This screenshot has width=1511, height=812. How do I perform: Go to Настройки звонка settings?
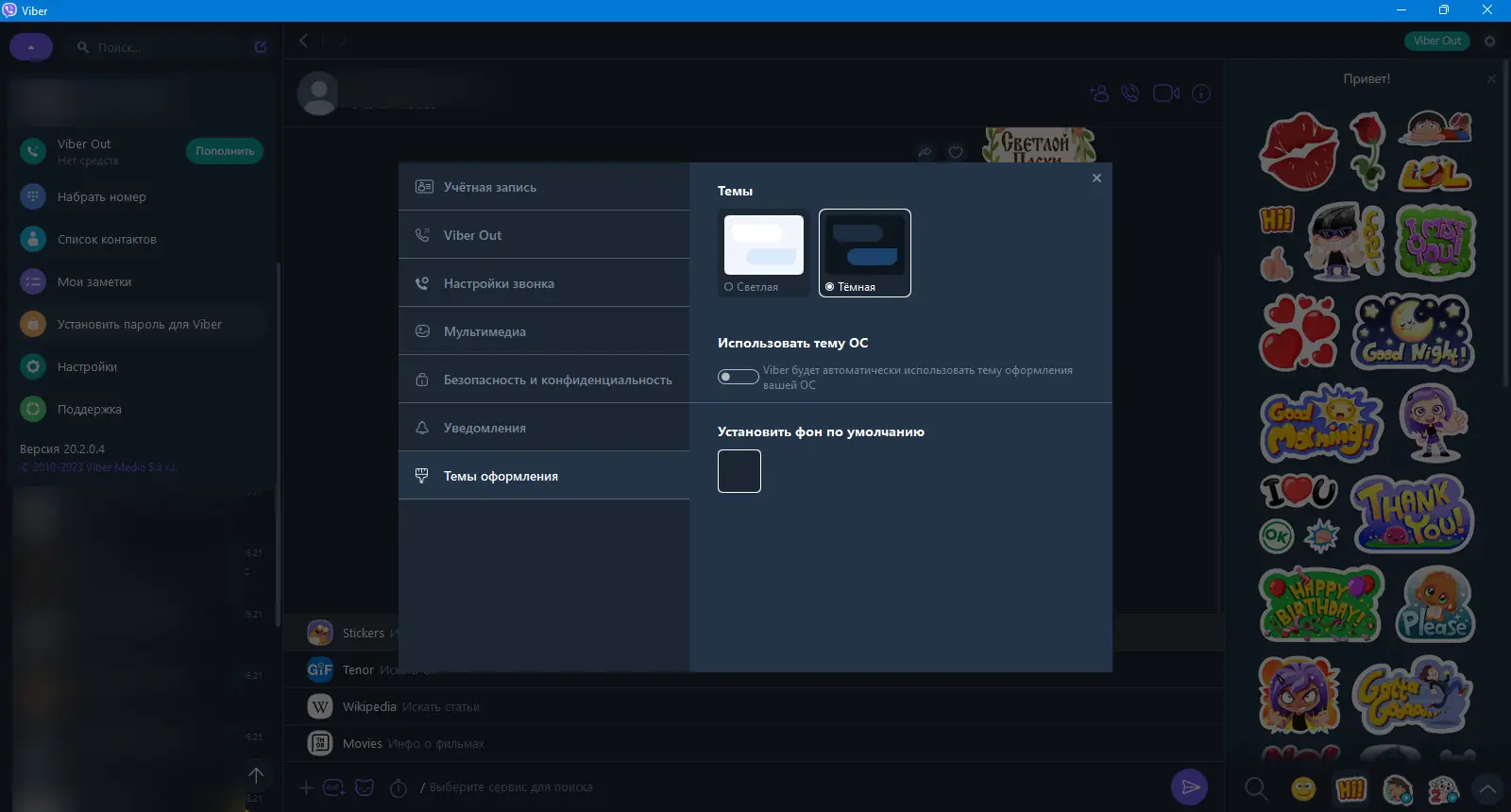pos(544,283)
